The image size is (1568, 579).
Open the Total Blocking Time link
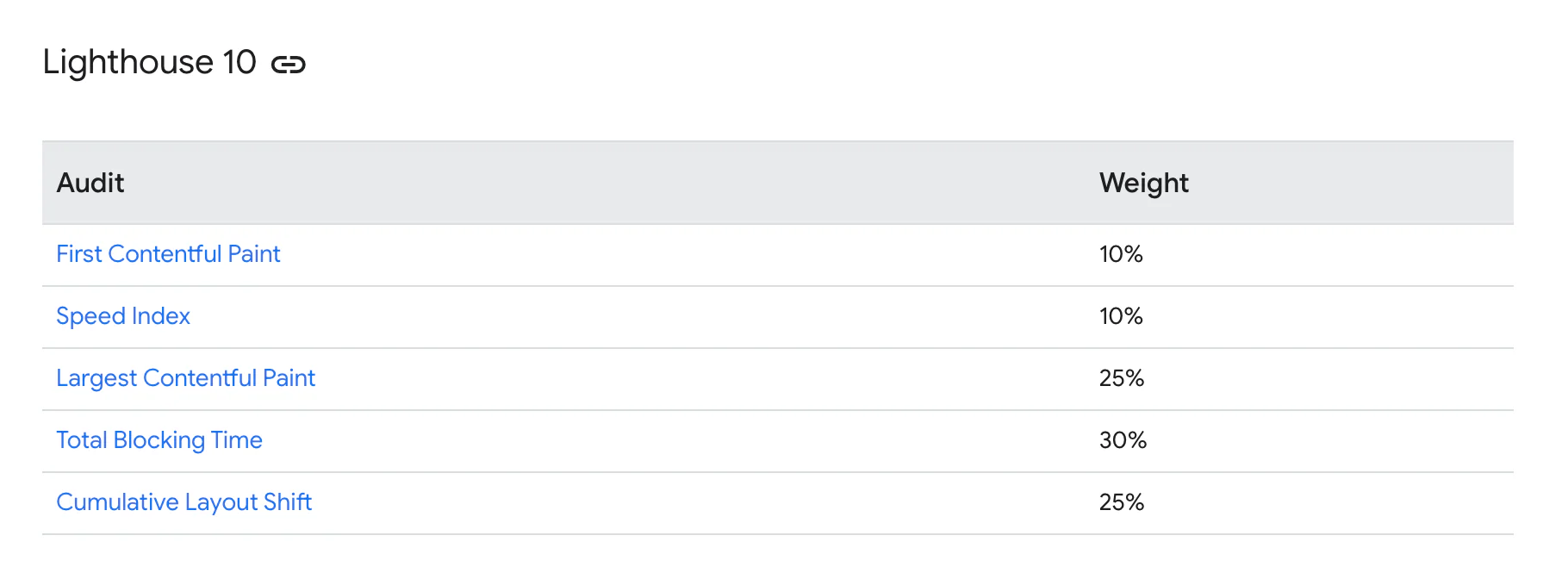pos(159,440)
